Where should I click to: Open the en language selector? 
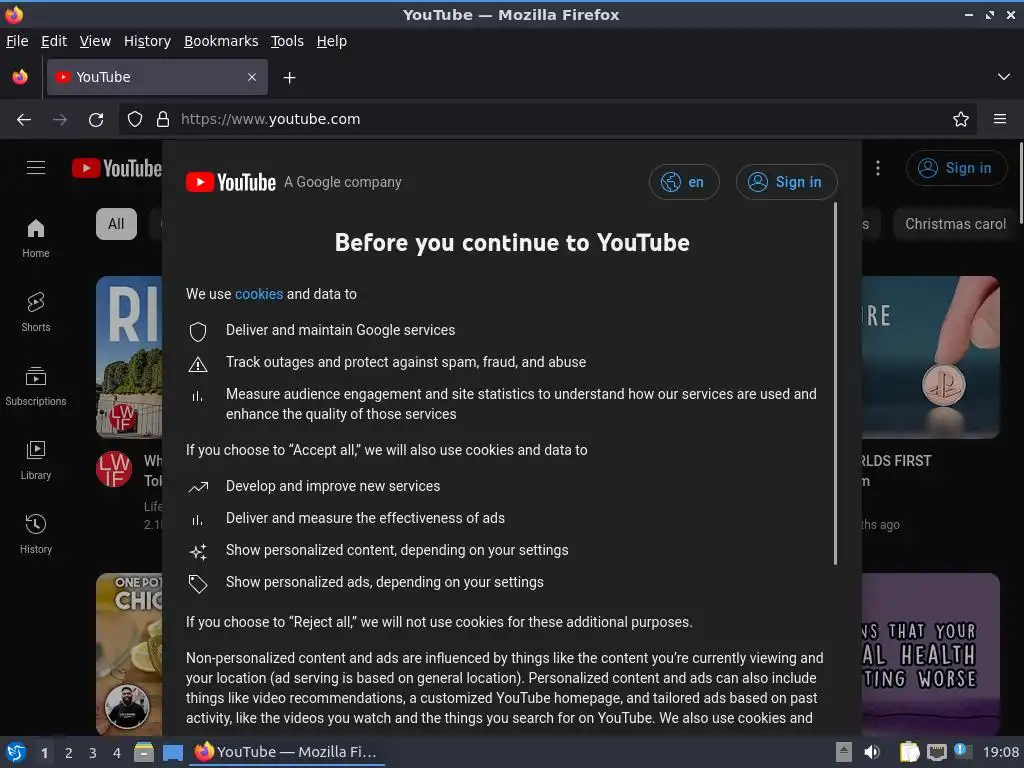coord(684,182)
